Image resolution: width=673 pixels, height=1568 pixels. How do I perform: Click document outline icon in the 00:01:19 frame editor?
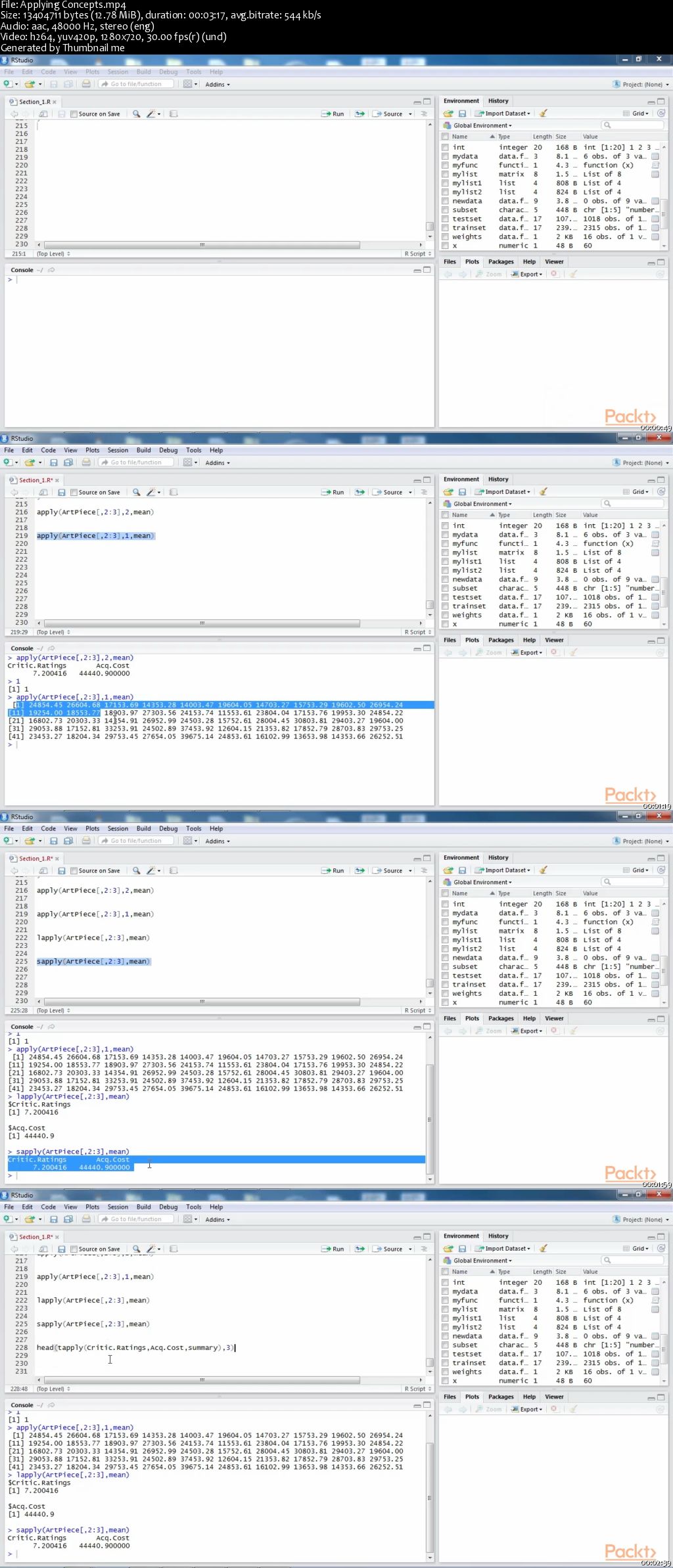pyautogui.click(x=424, y=492)
